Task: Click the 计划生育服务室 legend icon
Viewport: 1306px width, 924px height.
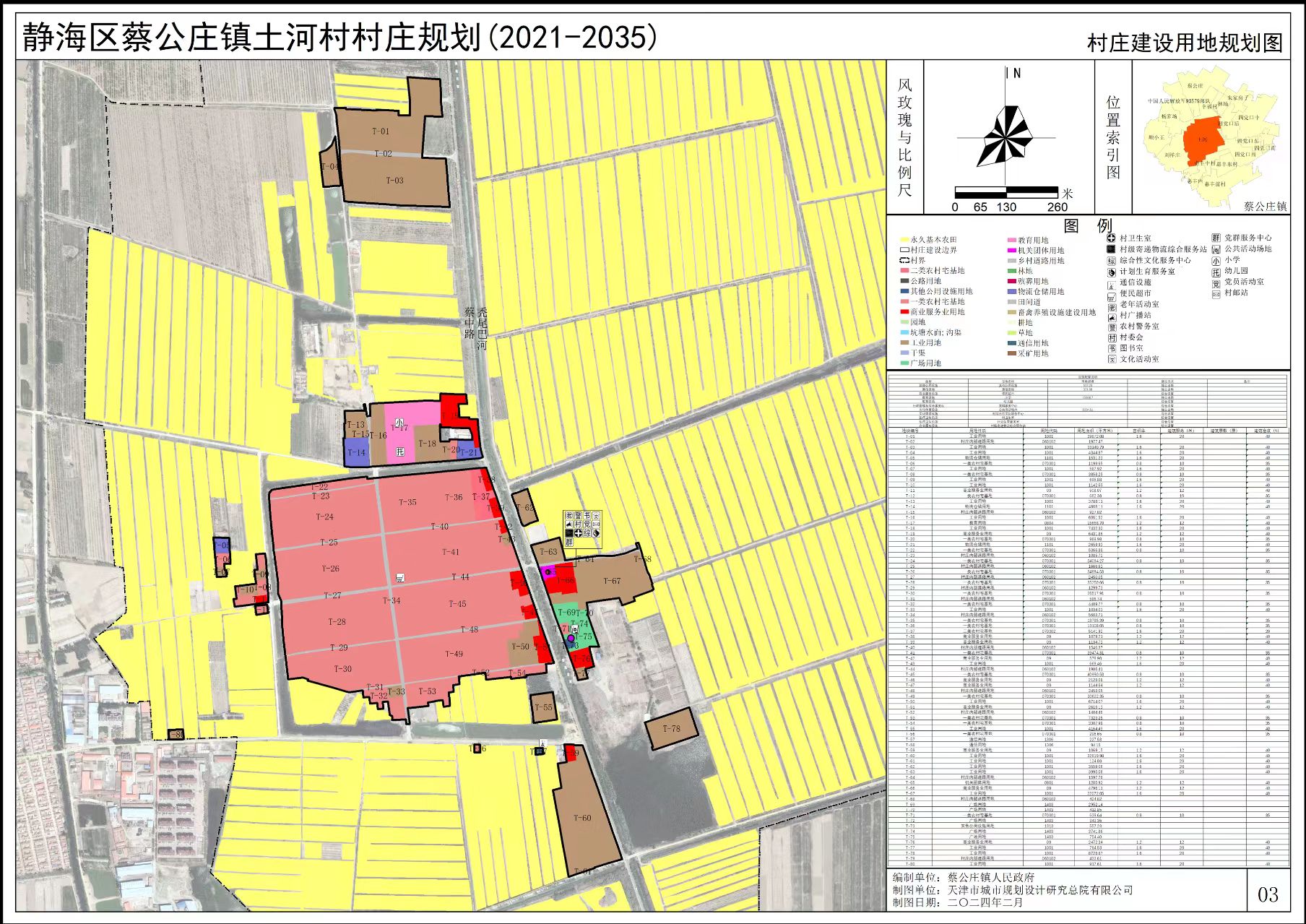Action: coord(1112,272)
